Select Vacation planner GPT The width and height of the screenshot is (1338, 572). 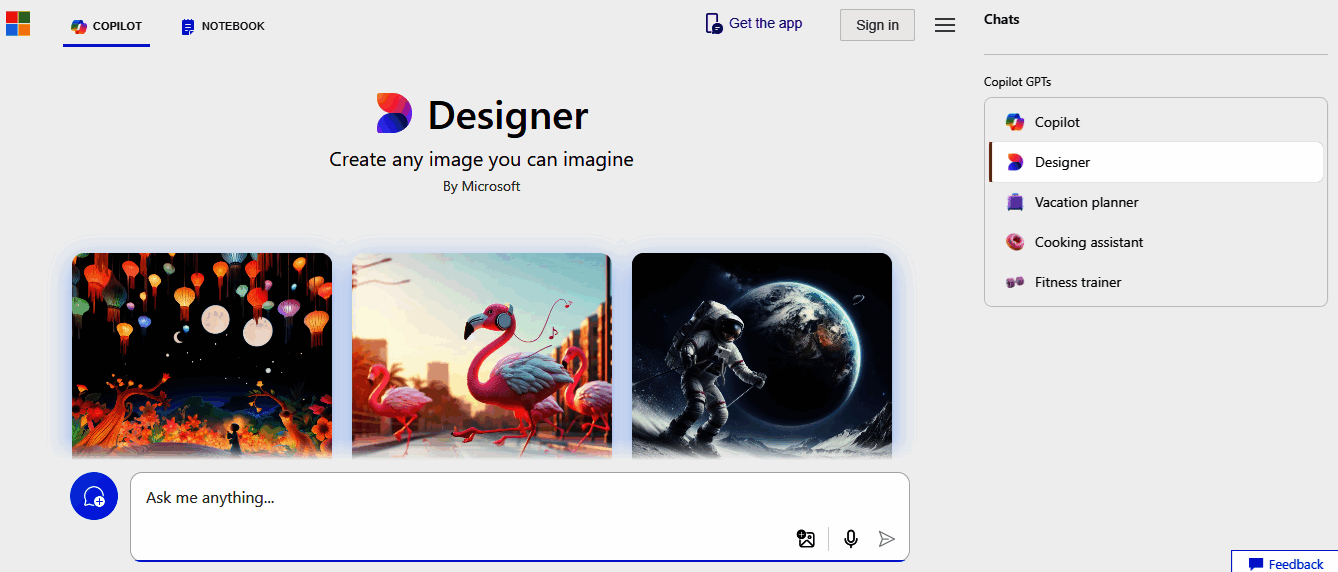1156,202
